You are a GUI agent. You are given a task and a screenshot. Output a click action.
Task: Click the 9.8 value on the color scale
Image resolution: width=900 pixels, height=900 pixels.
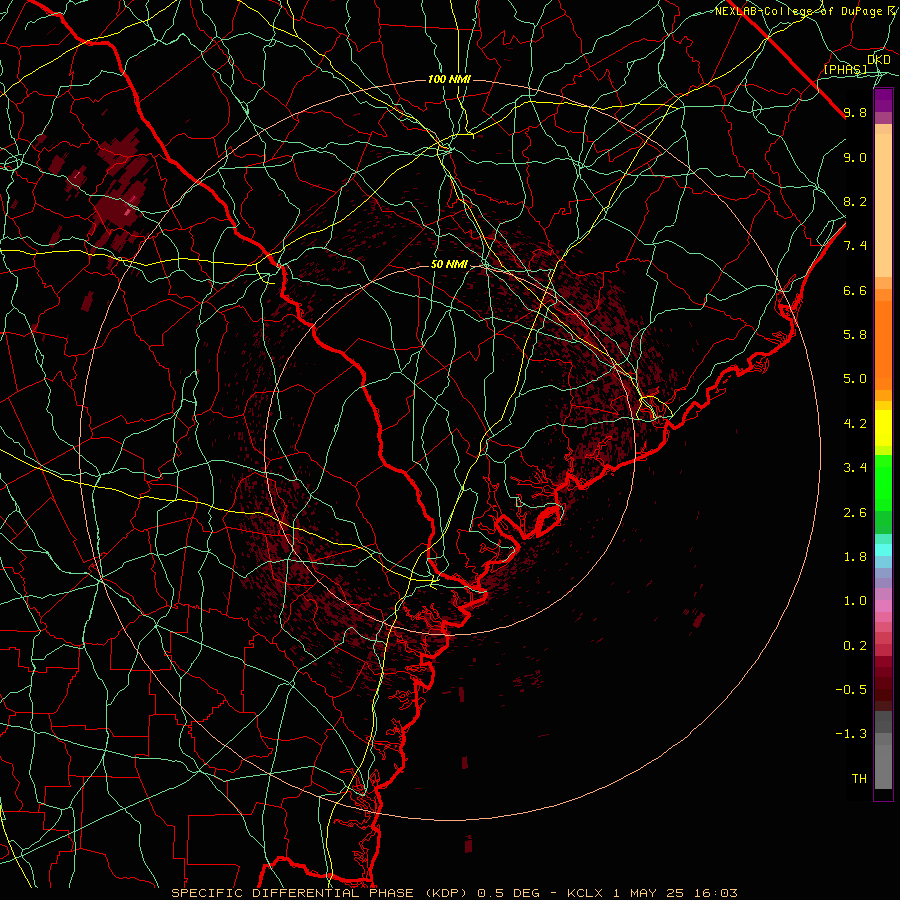click(x=855, y=113)
